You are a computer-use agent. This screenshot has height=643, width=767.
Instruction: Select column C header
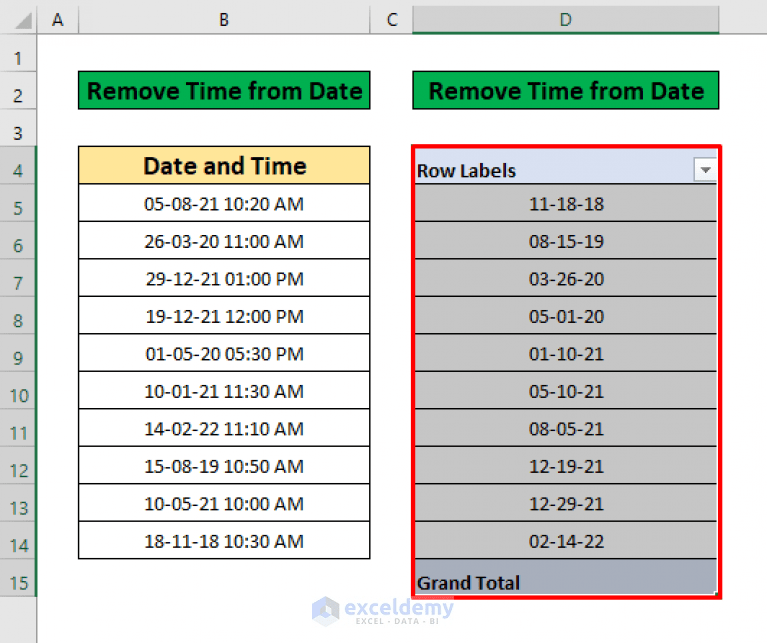(x=391, y=20)
